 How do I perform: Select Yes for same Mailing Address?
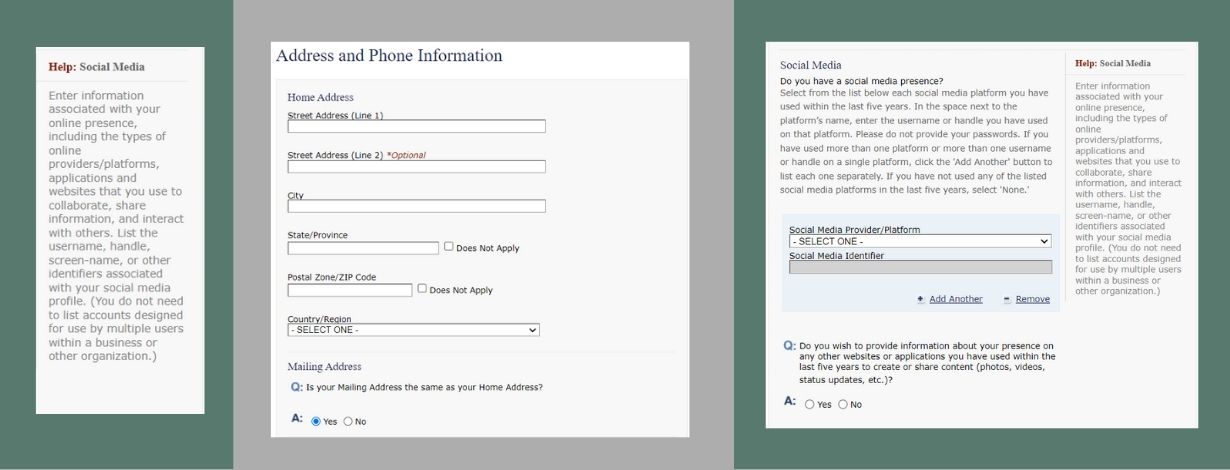coord(316,421)
